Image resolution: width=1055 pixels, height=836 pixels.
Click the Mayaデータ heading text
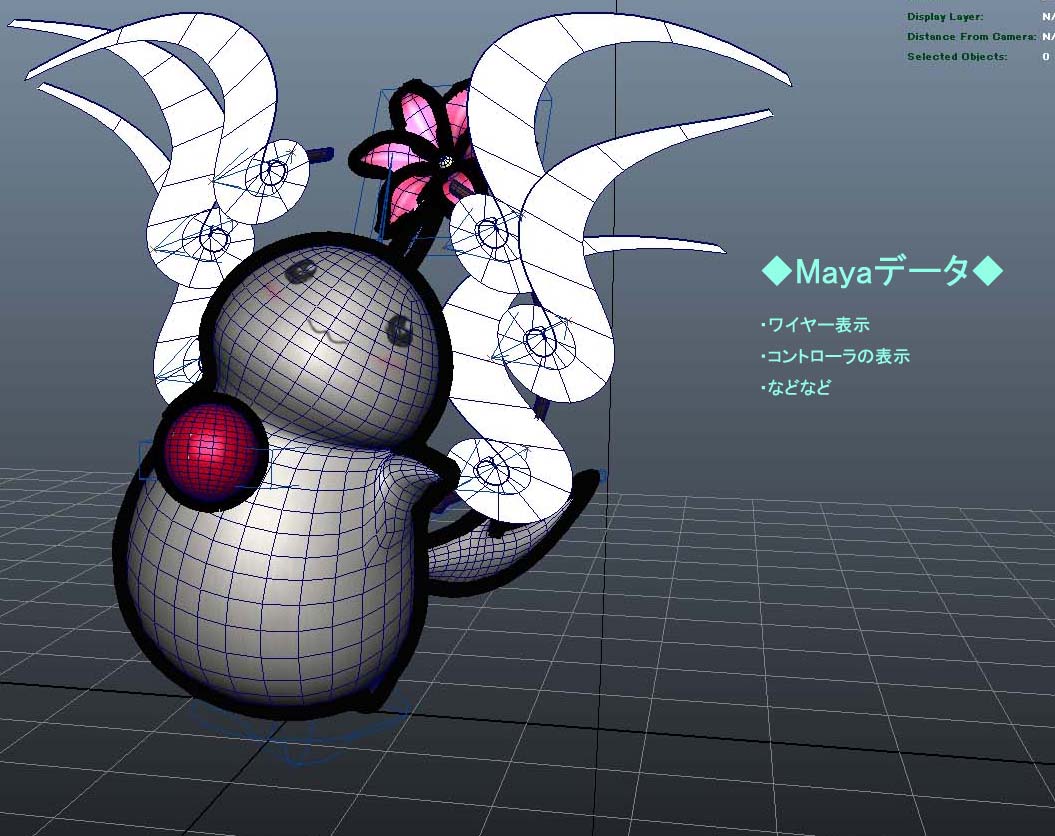[x=882, y=272]
